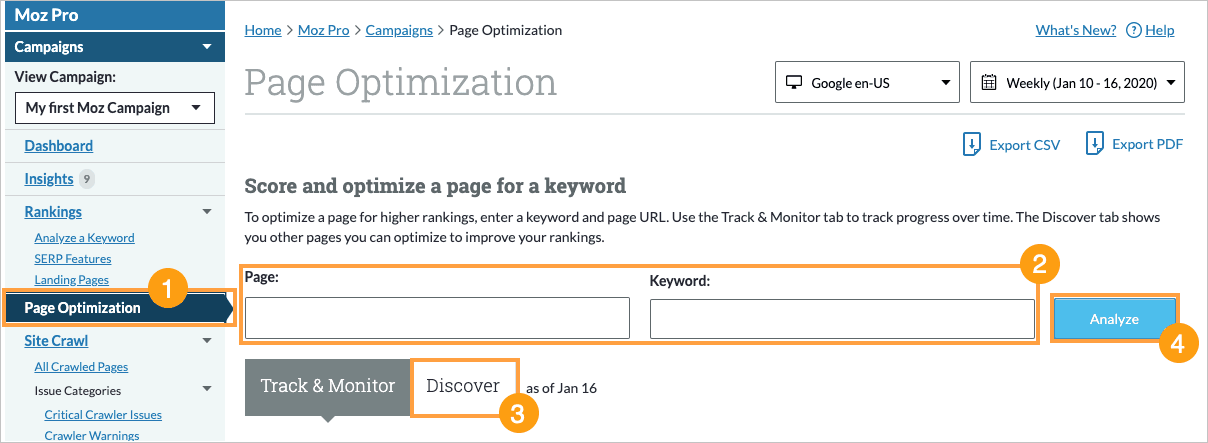Collapse the Rankings section arrow
The width and height of the screenshot is (1208, 443).
[x=207, y=212]
